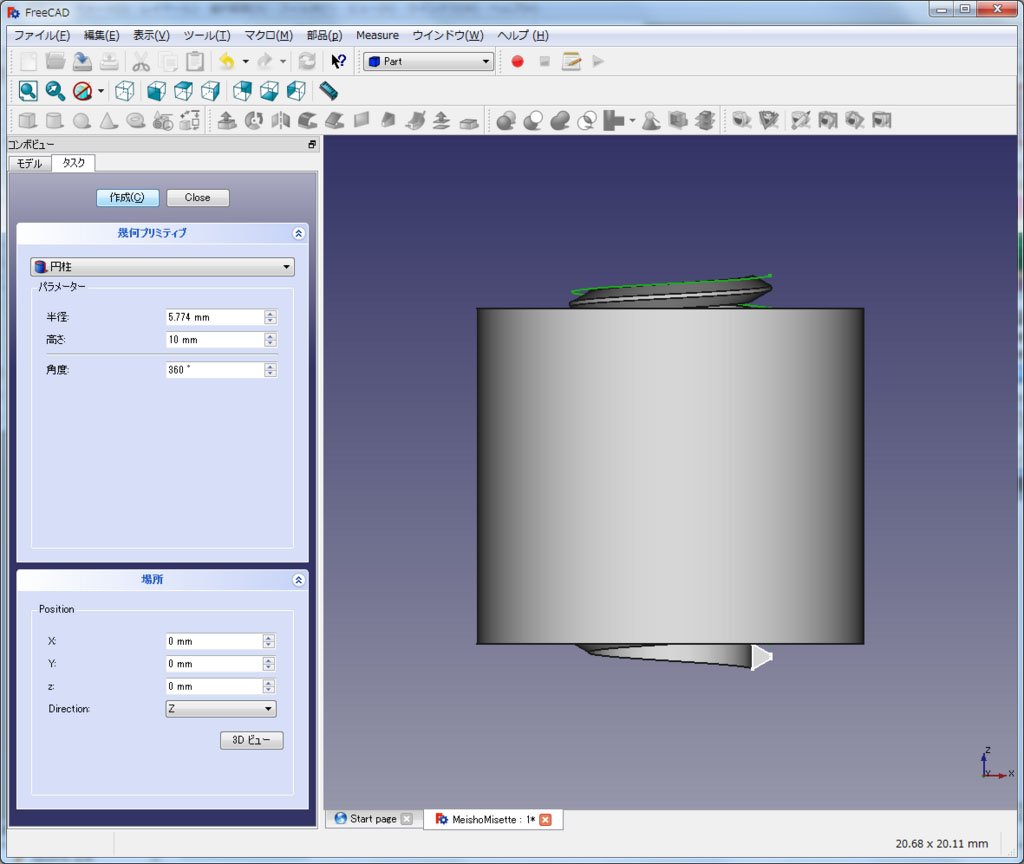Click the Cone primitive icon
This screenshot has width=1024, height=864.
(x=108, y=120)
